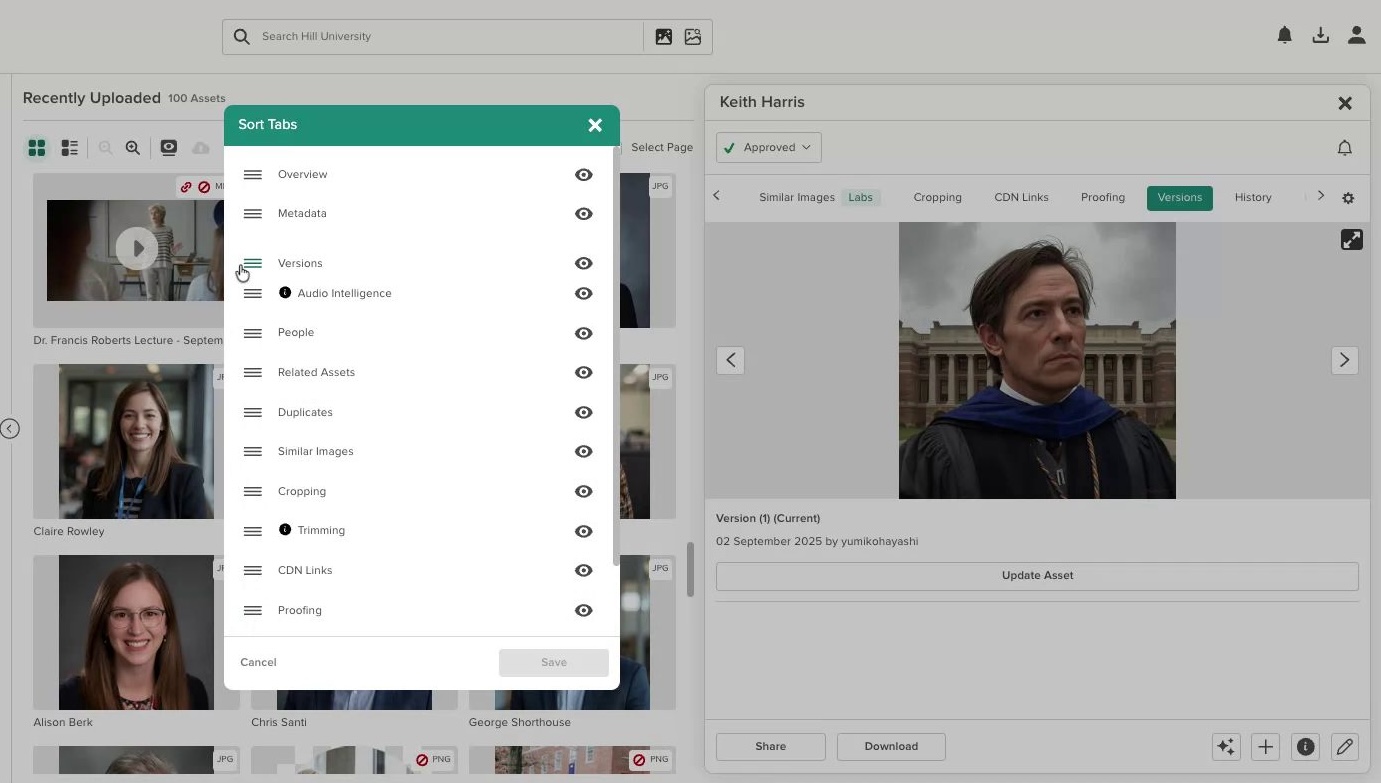Open tab settings gear icon
1381x783 pixels.
click(1348, 198)
